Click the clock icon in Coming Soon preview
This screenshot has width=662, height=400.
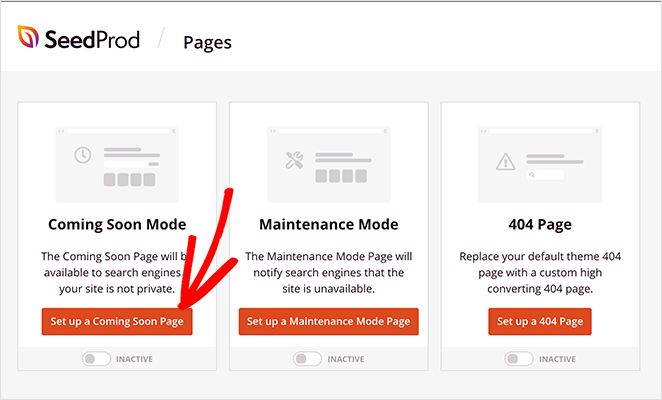coord(82,155)
